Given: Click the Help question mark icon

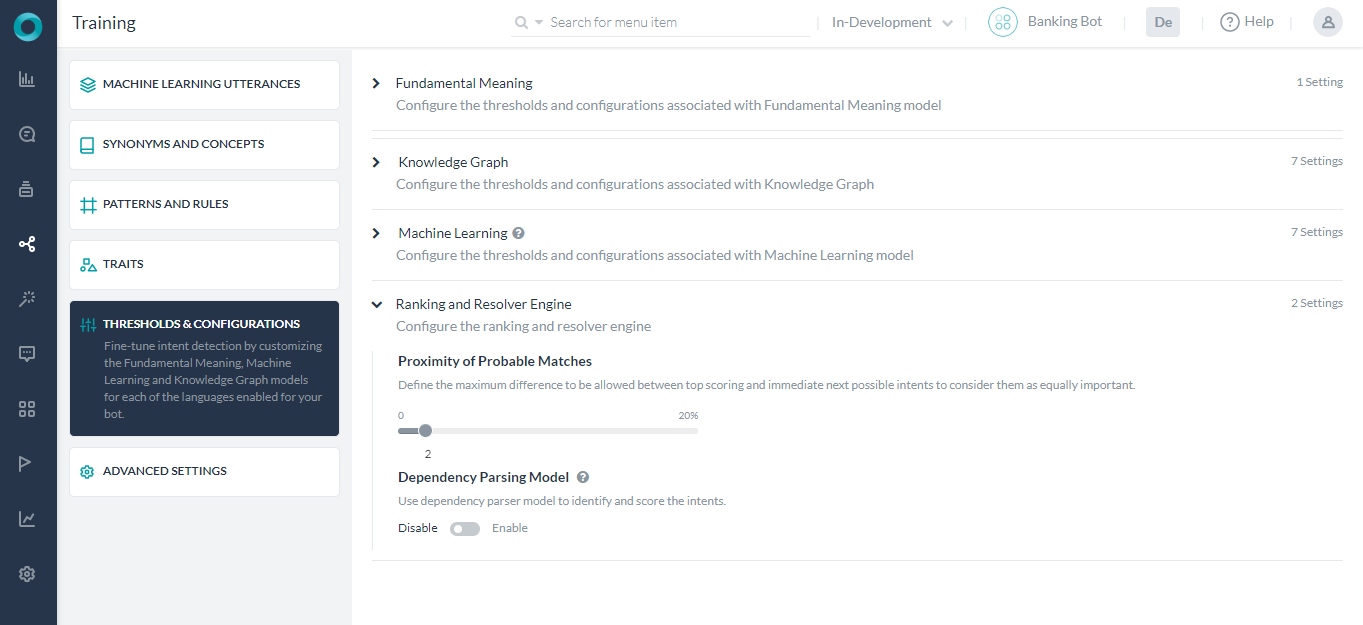Looking at the screenshot, I should (1230, 22).
